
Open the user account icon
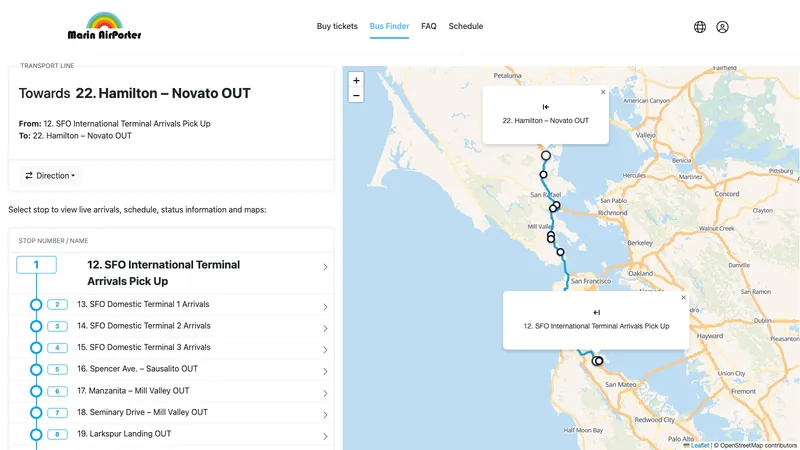tap(722, 27)
